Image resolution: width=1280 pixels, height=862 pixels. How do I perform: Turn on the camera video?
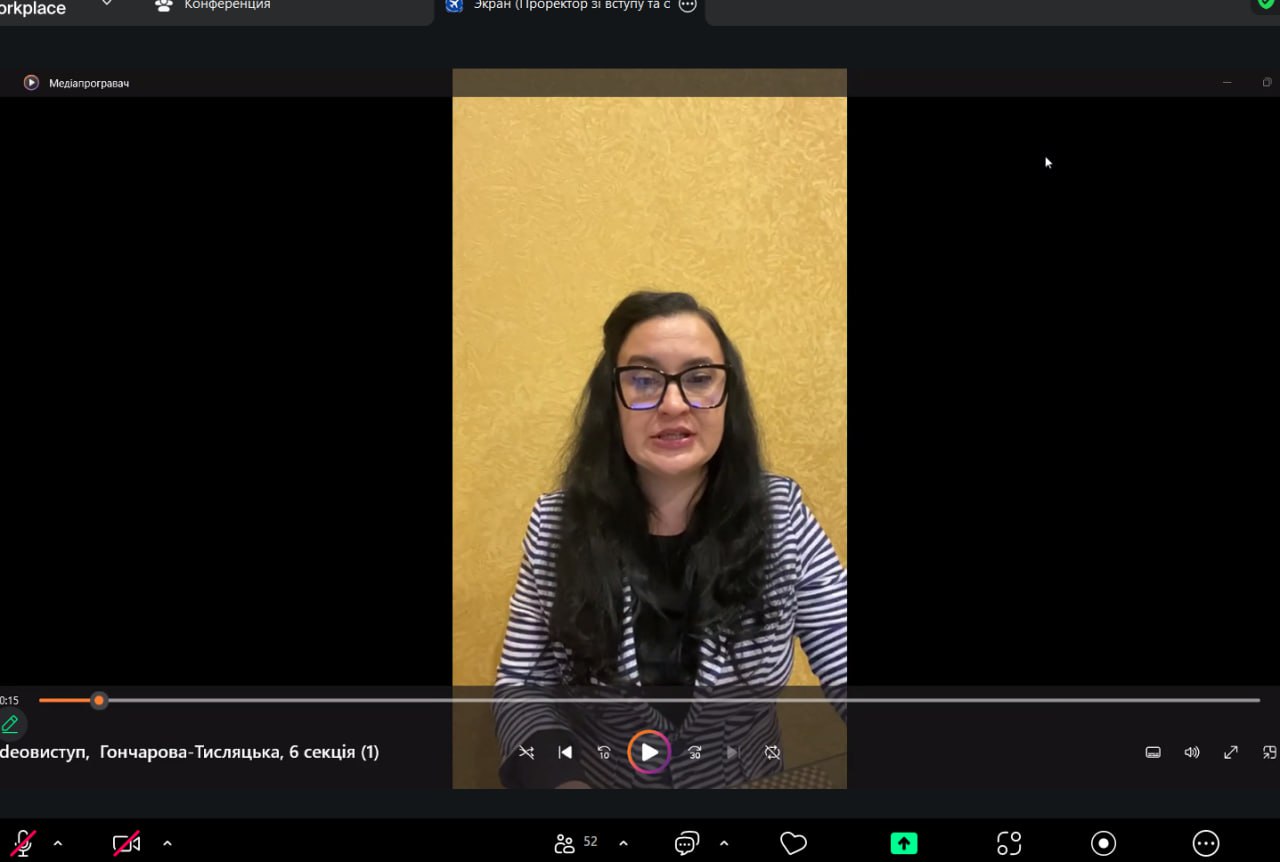pos(126,843)
